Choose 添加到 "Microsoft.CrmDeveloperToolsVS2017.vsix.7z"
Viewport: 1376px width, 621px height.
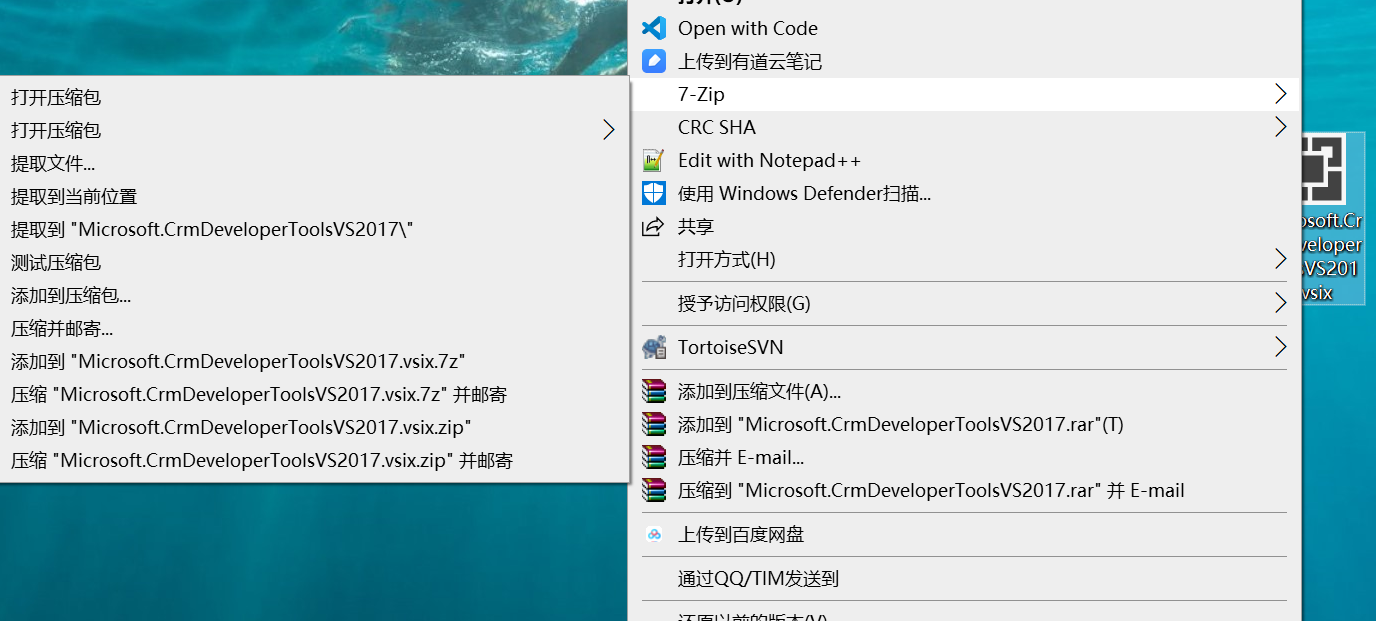(x=314, y=361)
